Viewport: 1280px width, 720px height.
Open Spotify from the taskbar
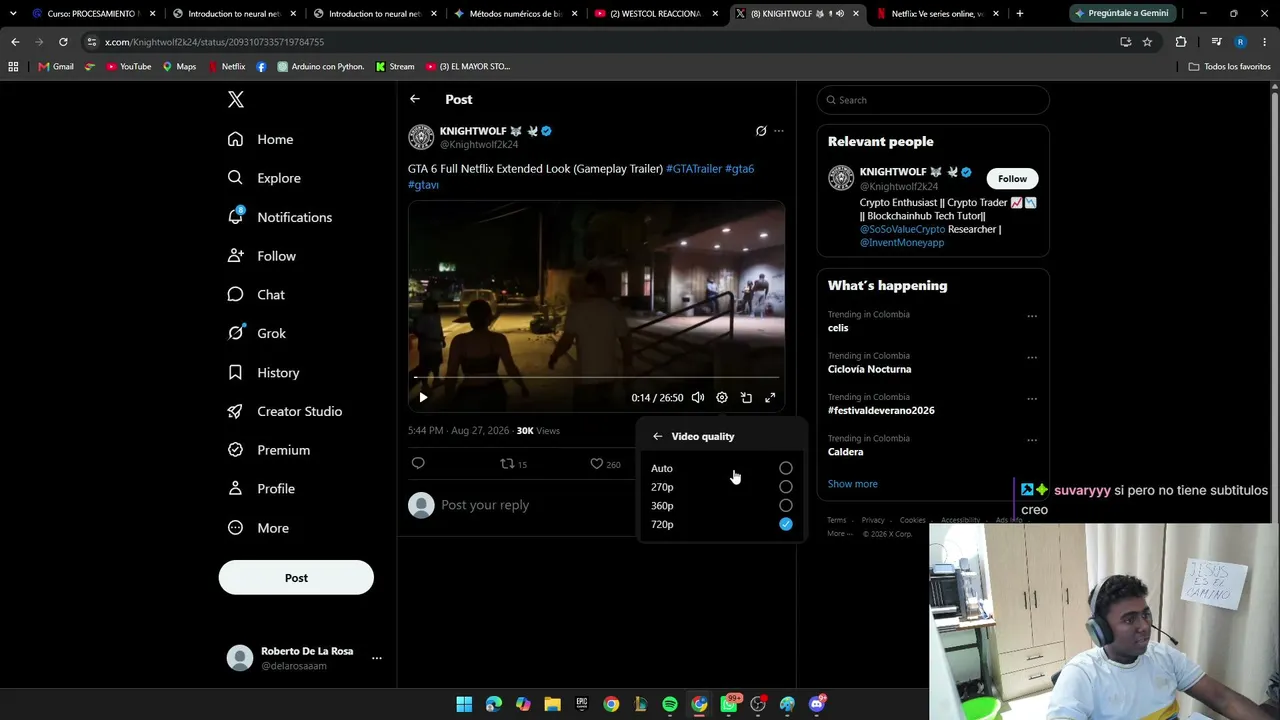[670, 704]
